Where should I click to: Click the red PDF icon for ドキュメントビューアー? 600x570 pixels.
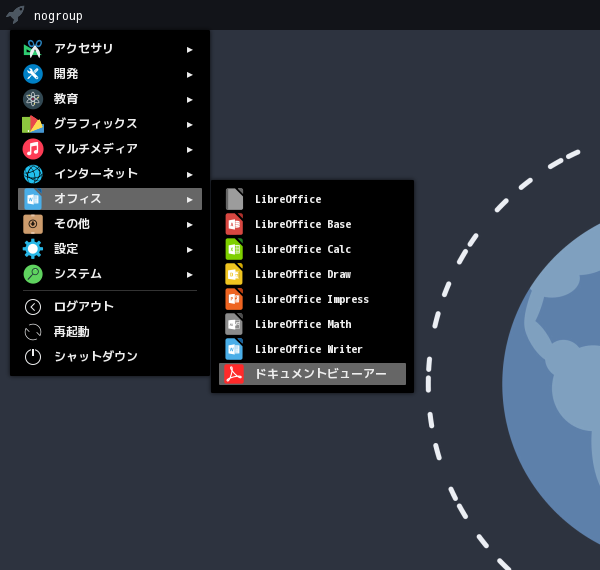(234, 374)
